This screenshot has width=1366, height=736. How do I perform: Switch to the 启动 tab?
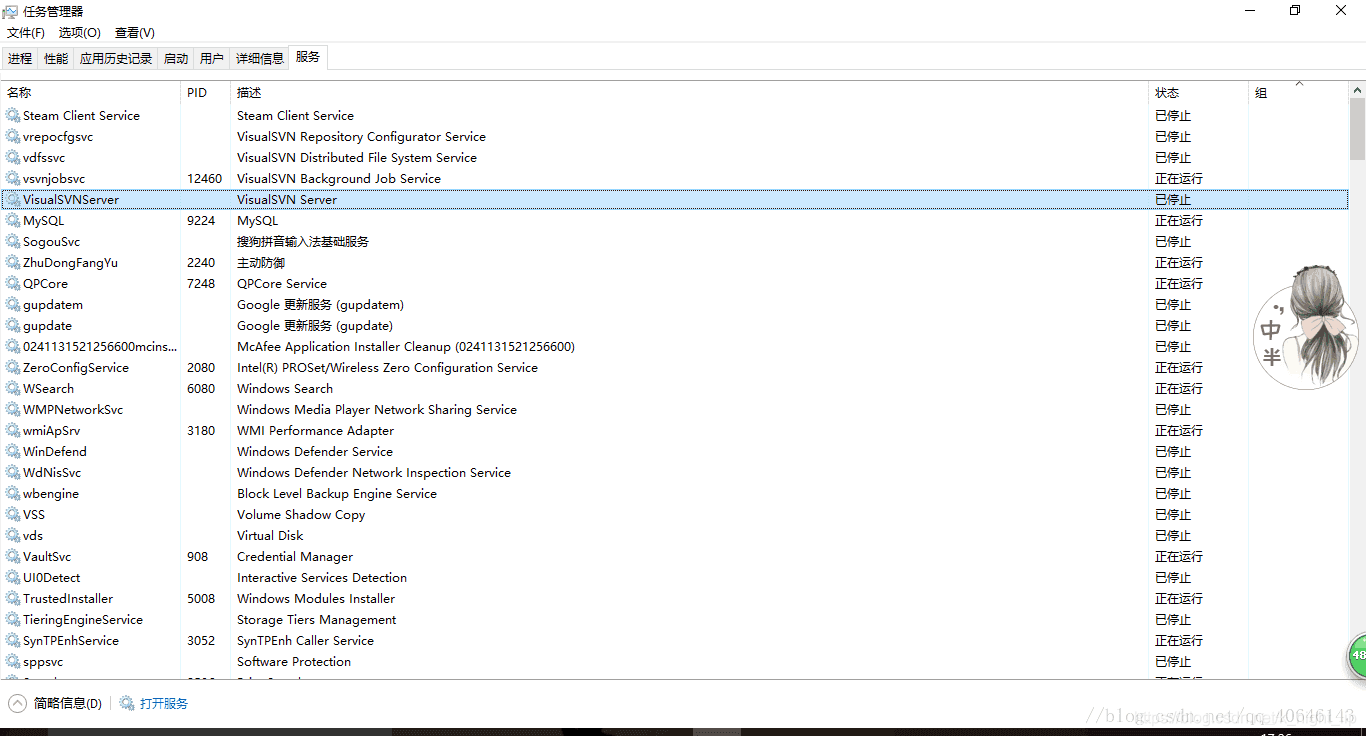(x=176, y=59)
